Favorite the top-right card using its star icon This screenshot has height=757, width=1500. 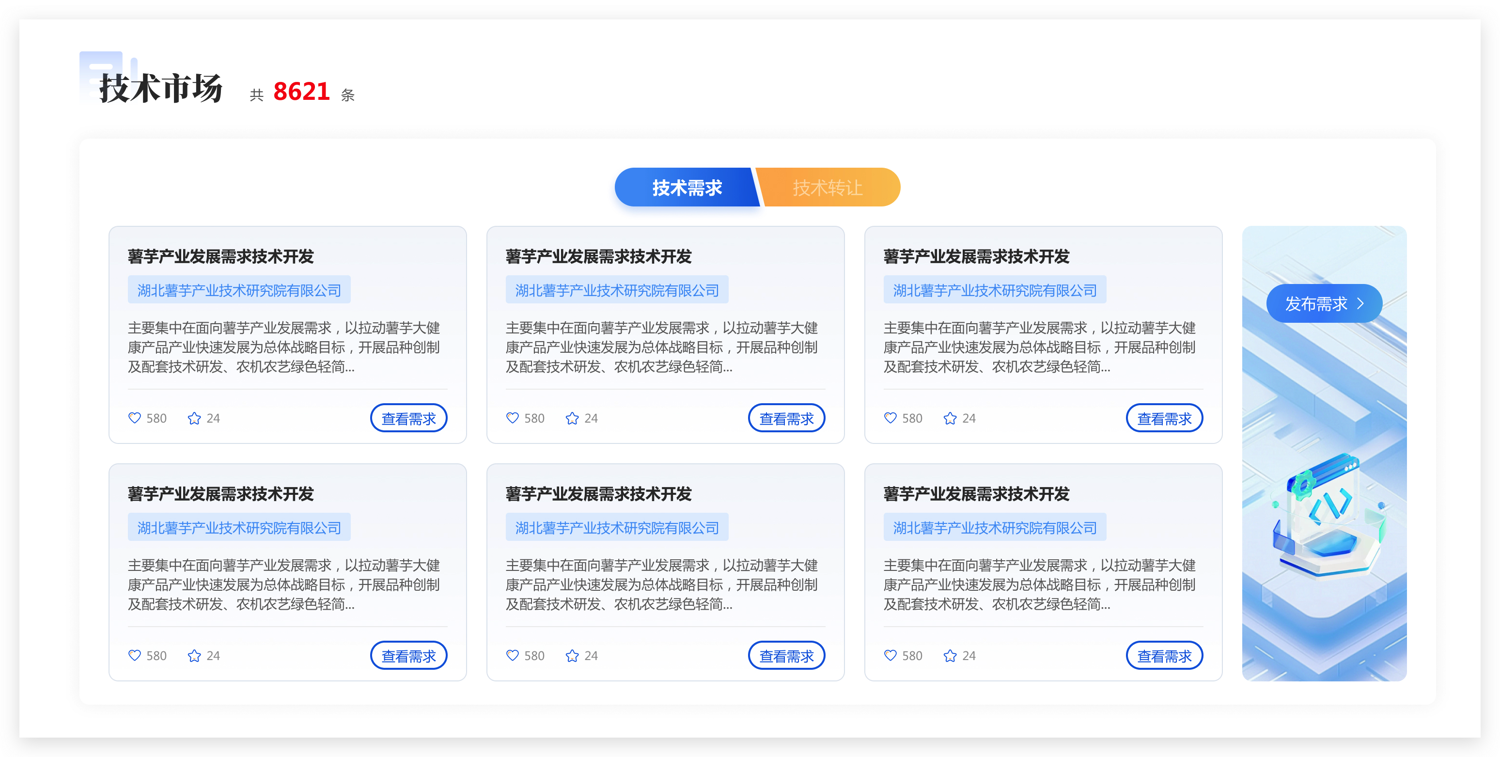click(950, 418)
